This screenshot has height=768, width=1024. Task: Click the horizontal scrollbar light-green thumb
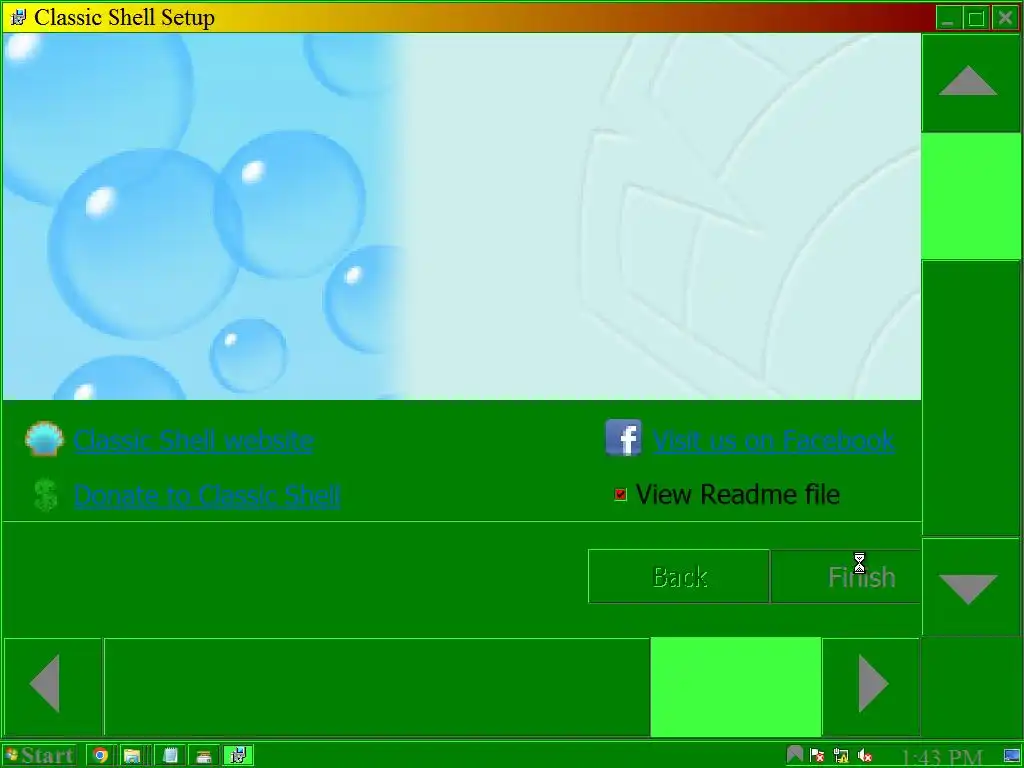point(736,686)
